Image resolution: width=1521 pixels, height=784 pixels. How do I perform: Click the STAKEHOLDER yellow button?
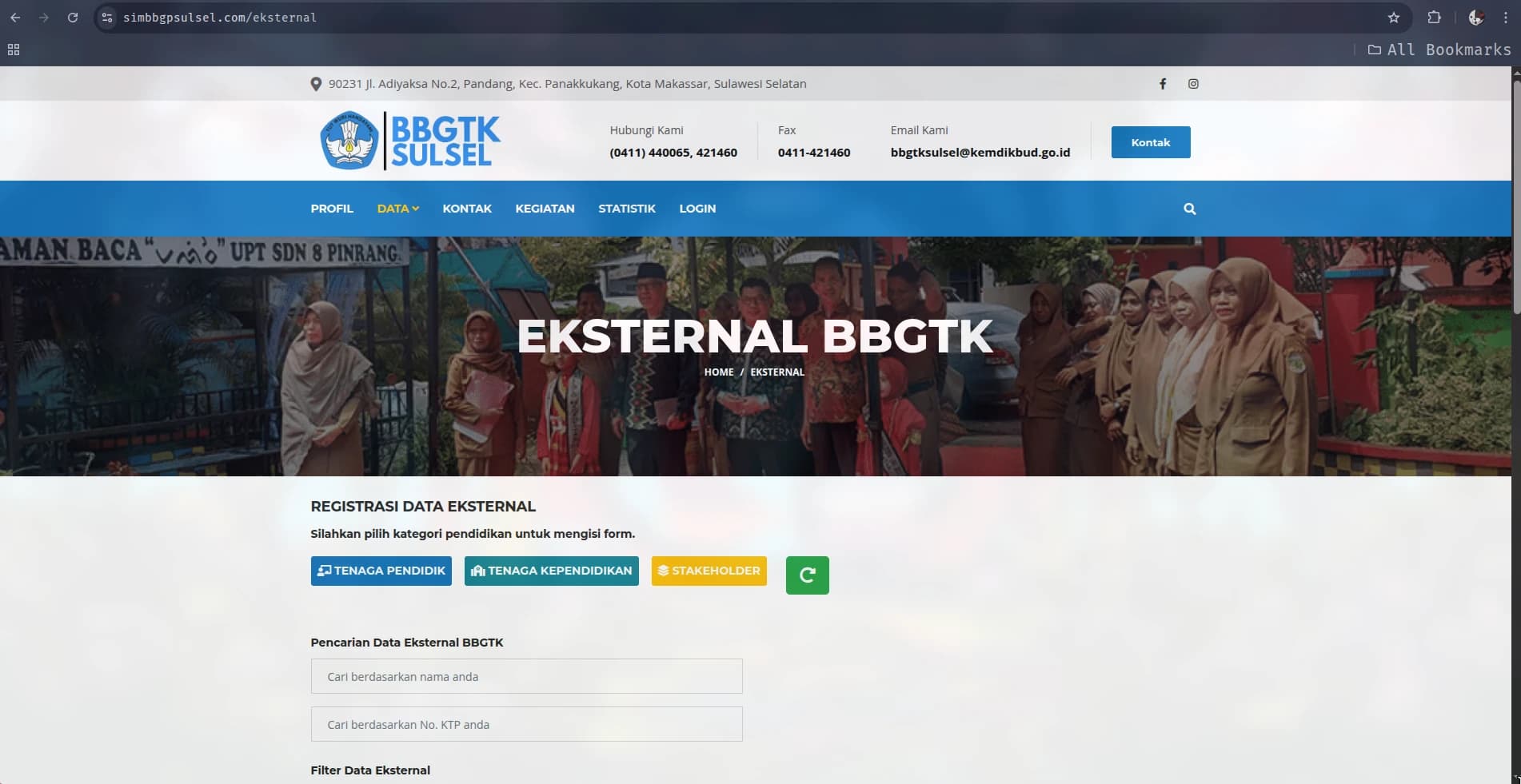708,571
